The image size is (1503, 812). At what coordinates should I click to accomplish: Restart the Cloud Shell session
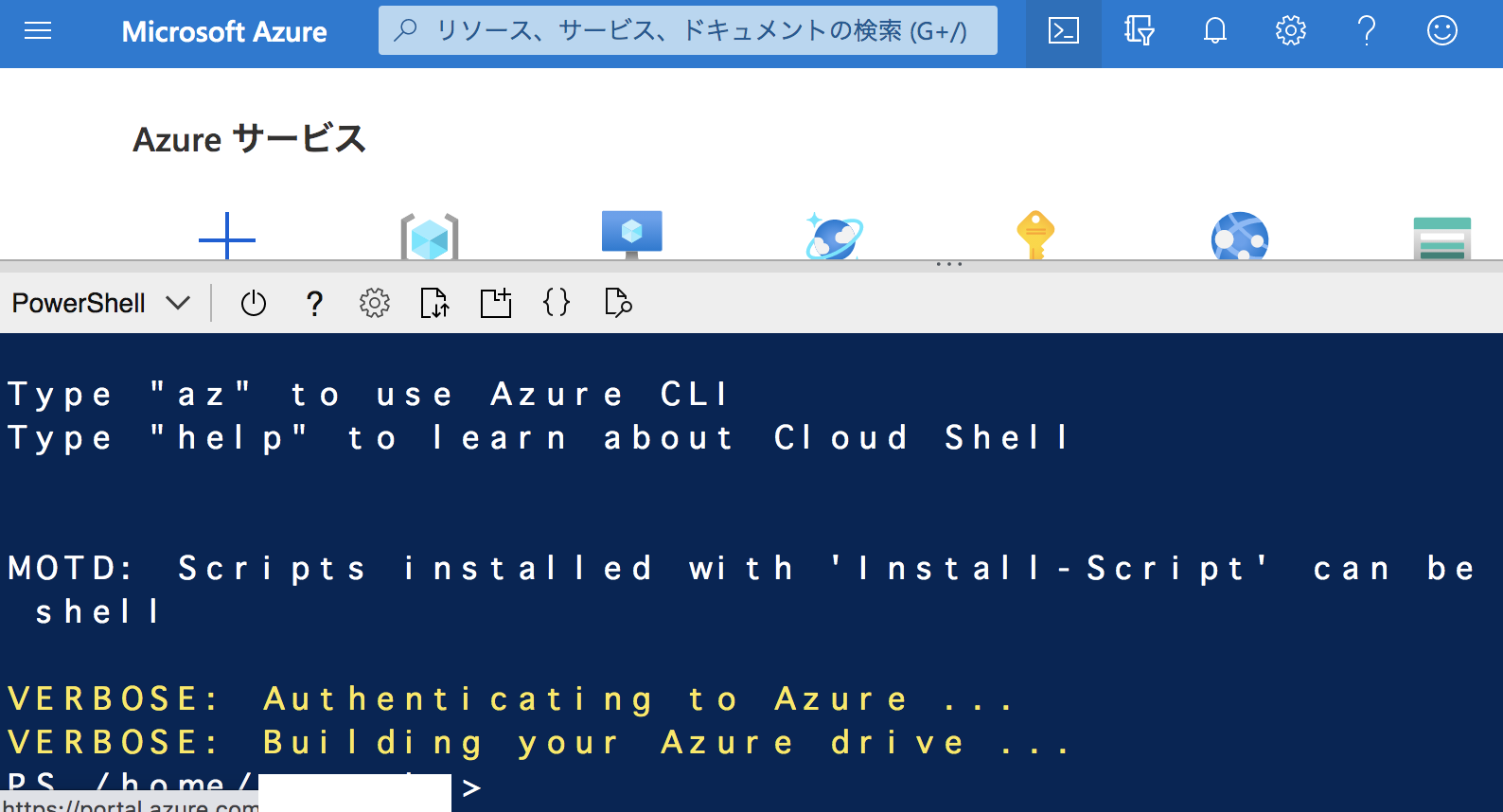click(254, 303)
